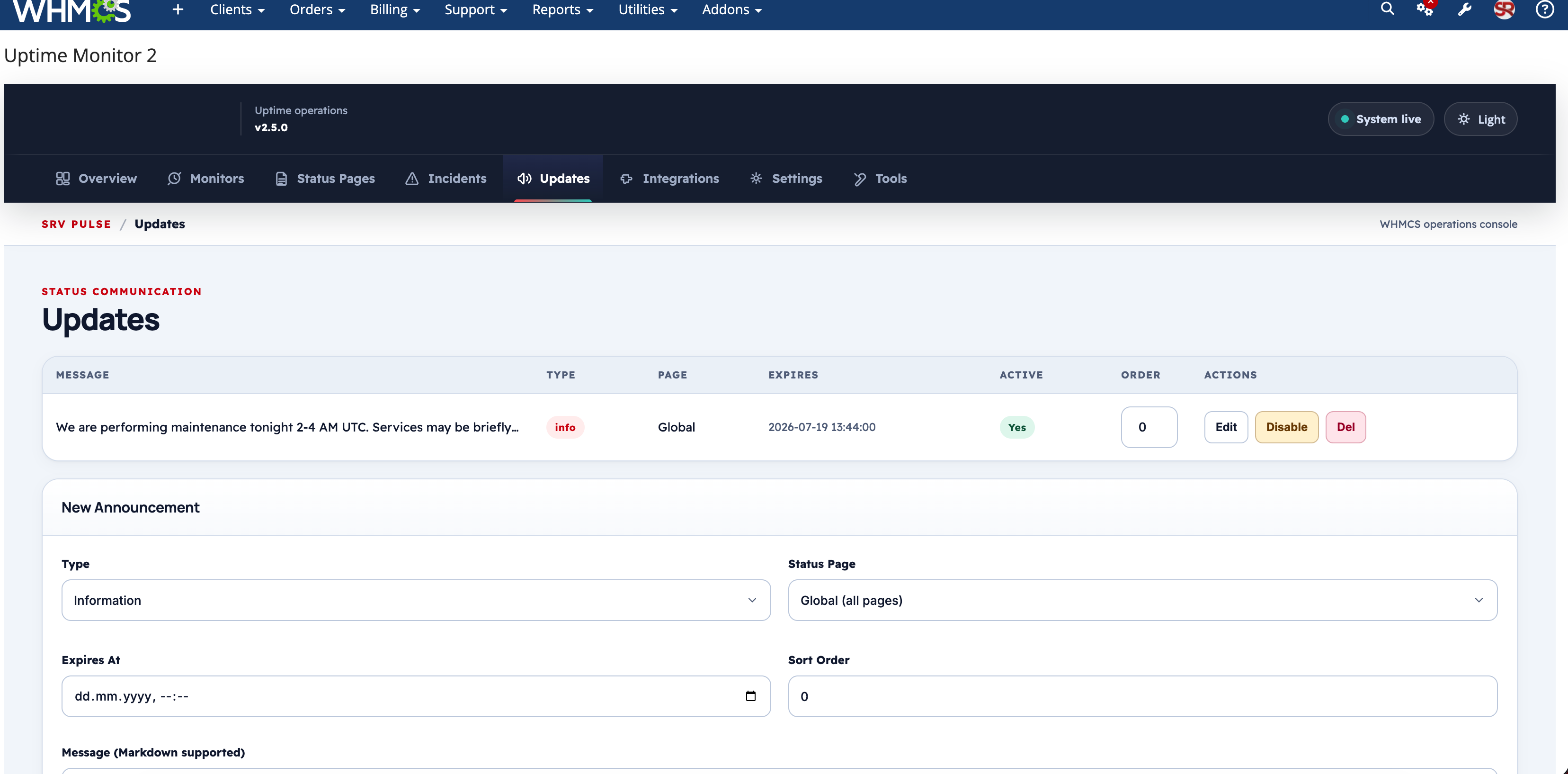Screen dimensions: 1568x774
Task: Click the Order field in announcement row
Action: [1149, 427]
